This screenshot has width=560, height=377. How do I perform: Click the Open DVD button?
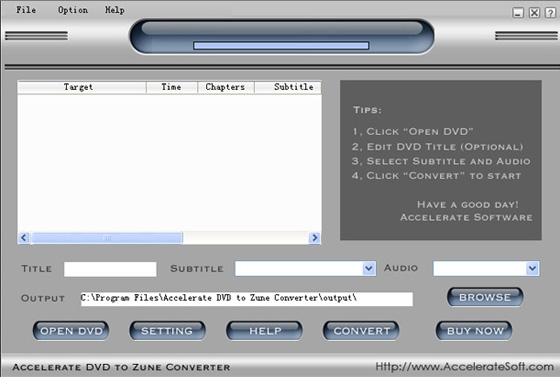coord(71,331)
